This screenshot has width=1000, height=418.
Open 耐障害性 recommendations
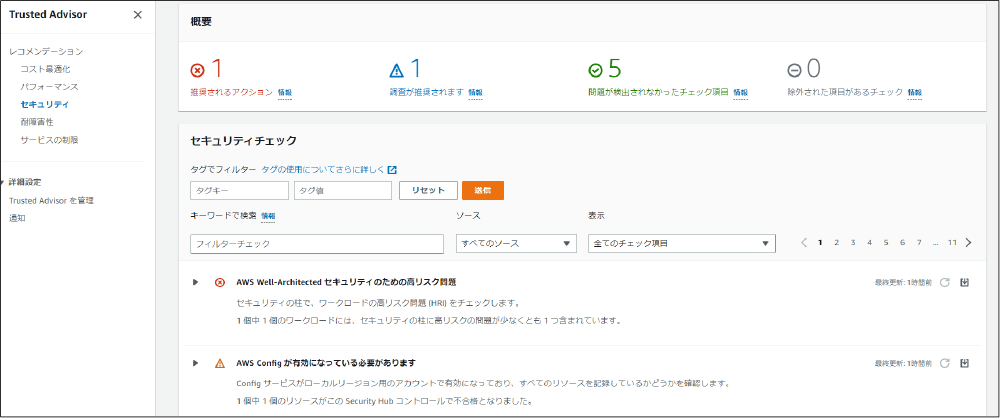tap(36, 122)
